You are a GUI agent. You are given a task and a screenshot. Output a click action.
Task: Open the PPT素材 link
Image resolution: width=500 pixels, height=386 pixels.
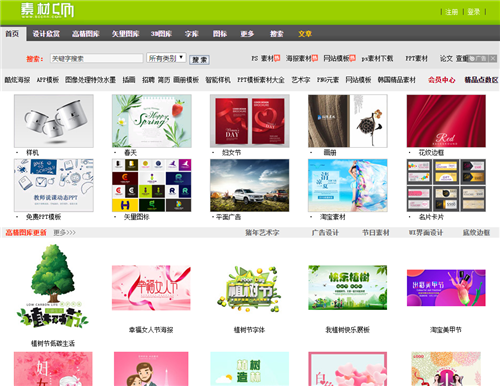pyautogui.click(x=416, y=59)
